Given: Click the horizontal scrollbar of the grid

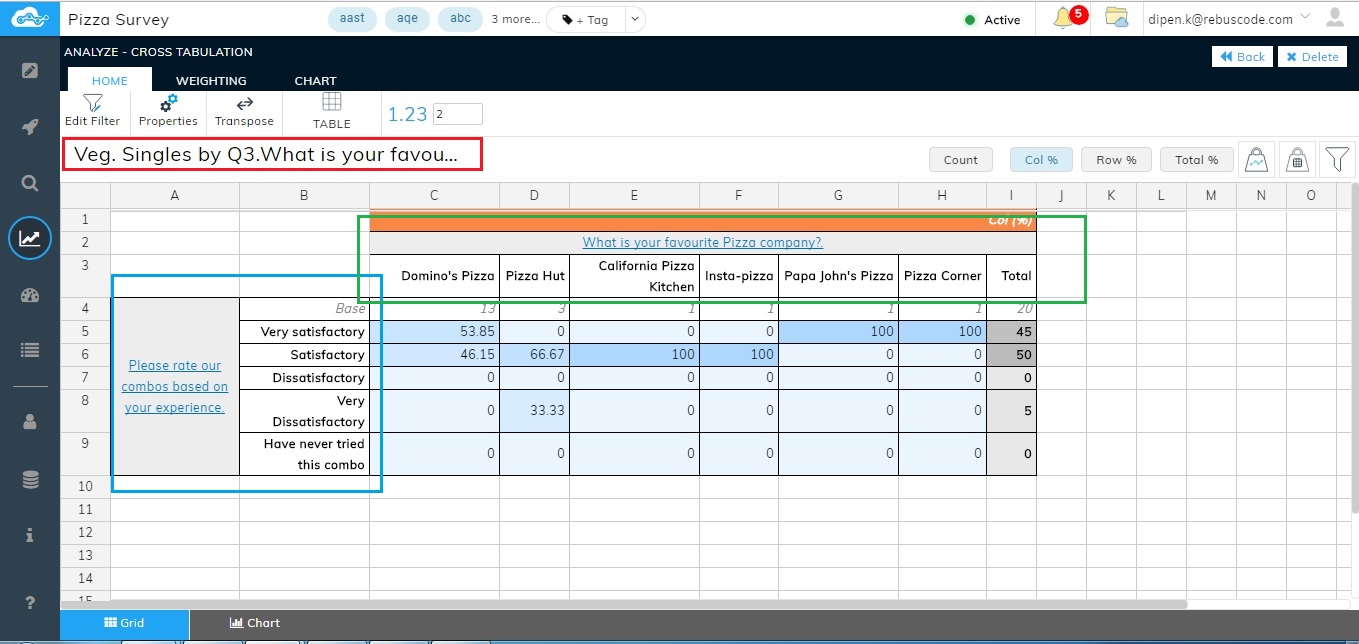Looking at the screenshot, I should click(624, 604).
